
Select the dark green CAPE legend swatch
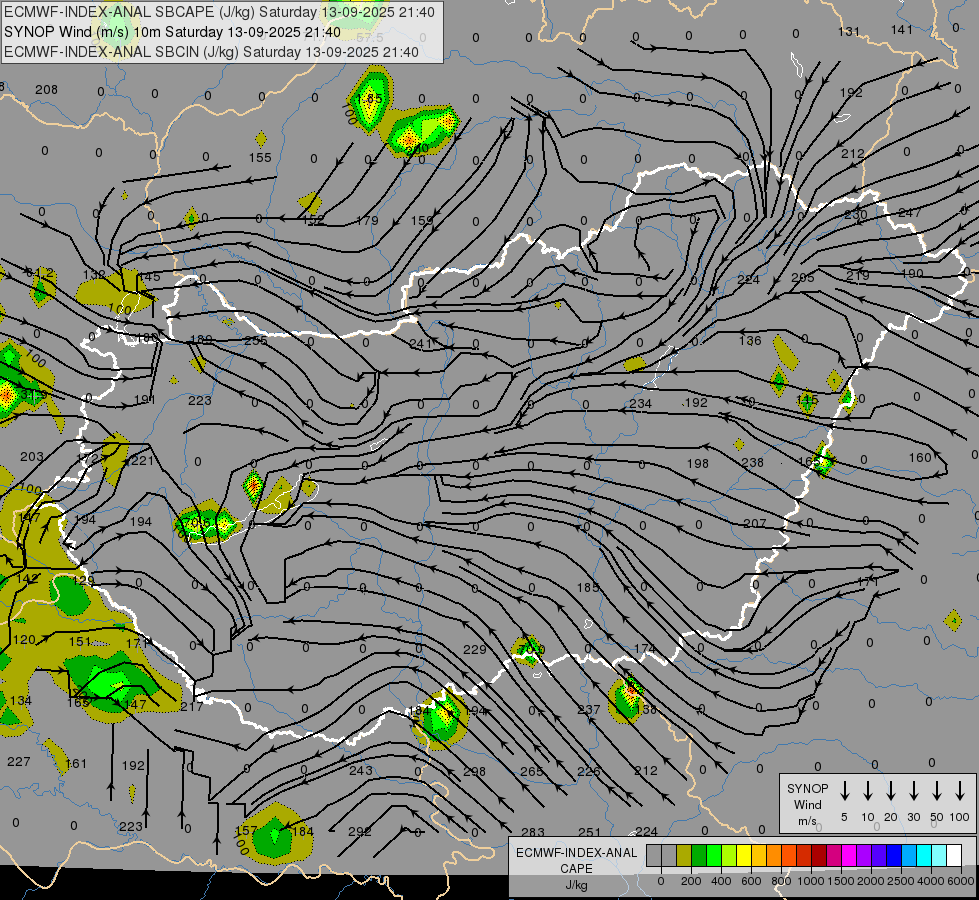699,856
